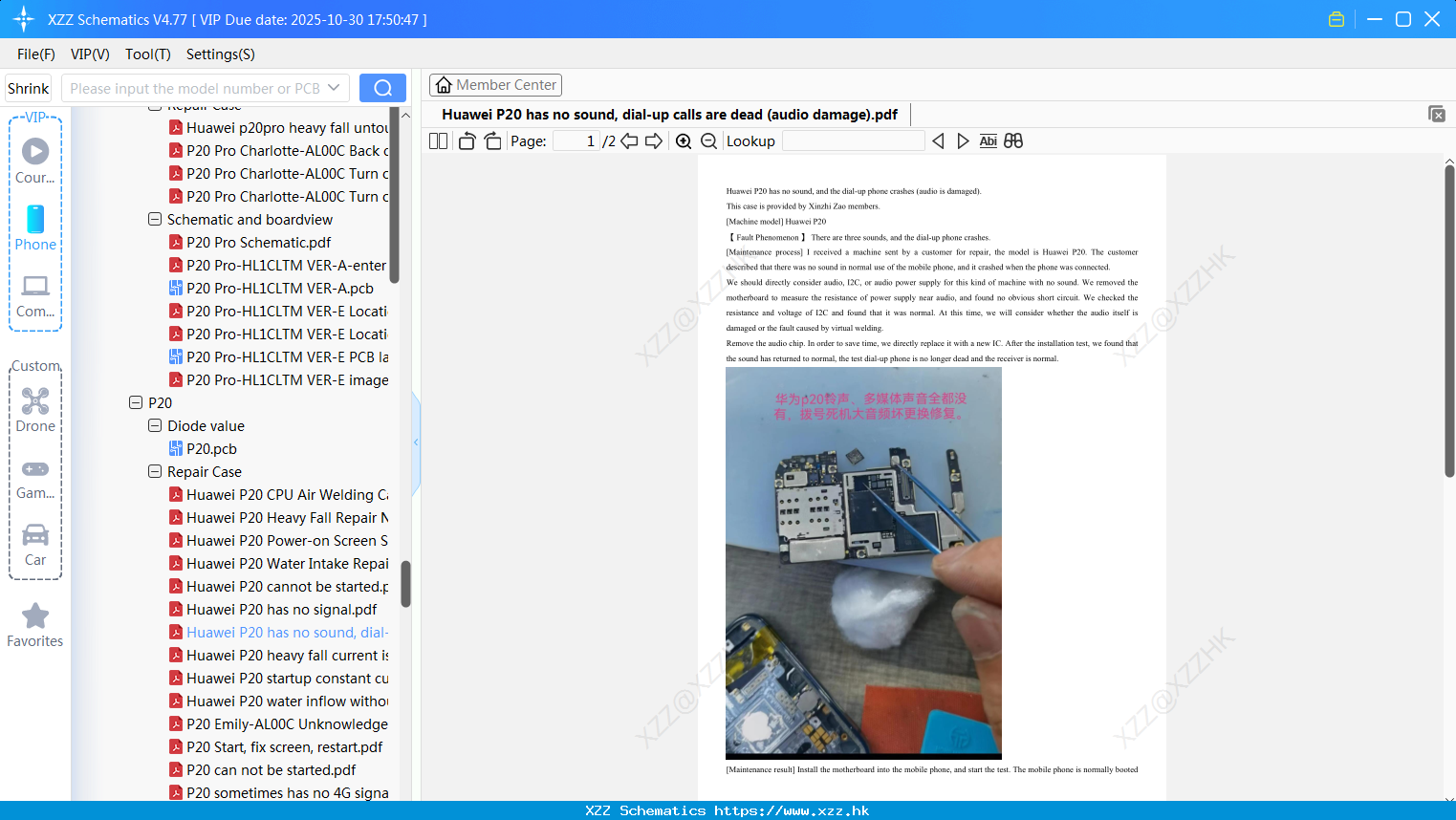Rotate the PDF page counterclockwise
This screenshot has width=1456, height=820.
pyautogui.click(x=467, y=141)
